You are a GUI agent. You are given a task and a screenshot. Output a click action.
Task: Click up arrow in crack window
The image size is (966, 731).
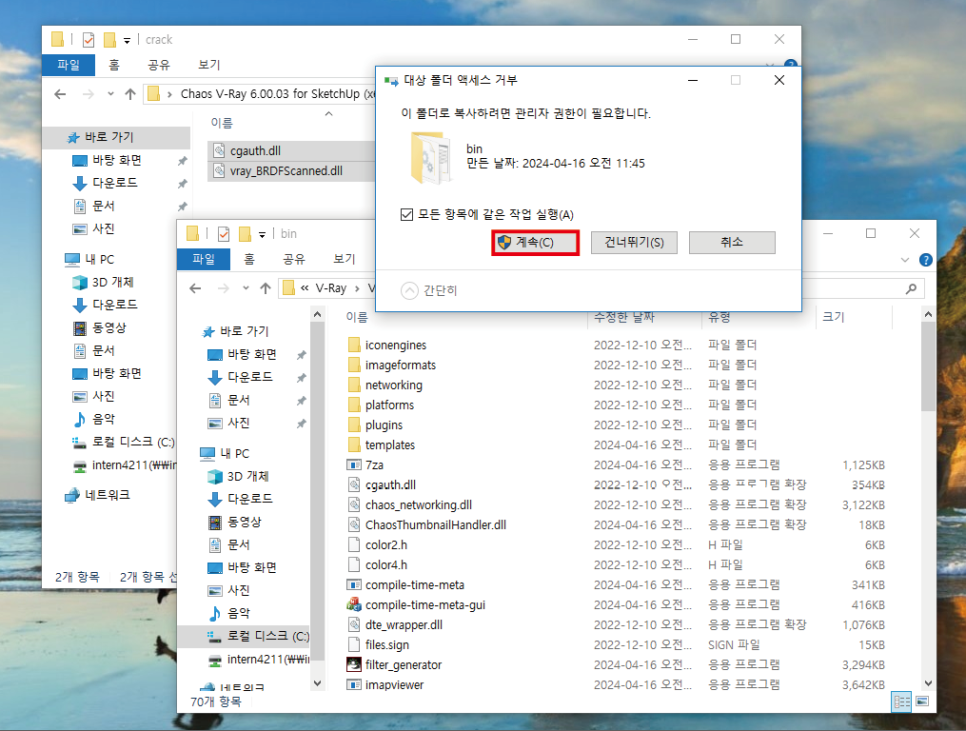[x=130, y=94]
